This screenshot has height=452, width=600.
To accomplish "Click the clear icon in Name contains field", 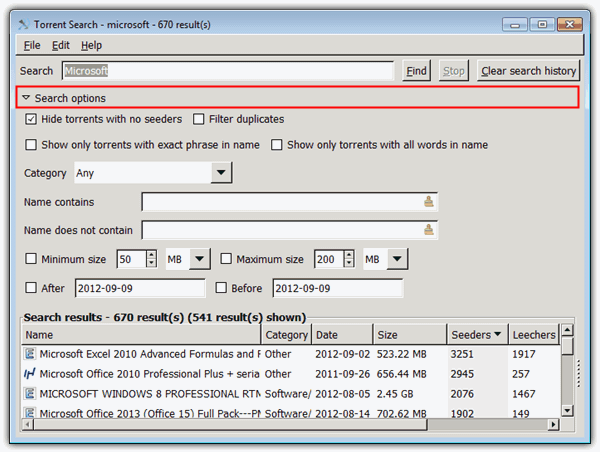I will (x=429, y=201).
